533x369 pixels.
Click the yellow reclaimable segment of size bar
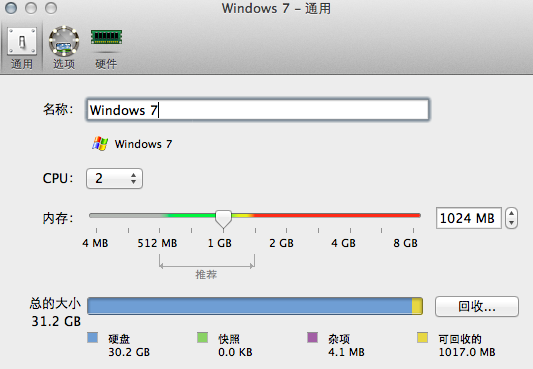pyautogui.click(x=417, y=306)
